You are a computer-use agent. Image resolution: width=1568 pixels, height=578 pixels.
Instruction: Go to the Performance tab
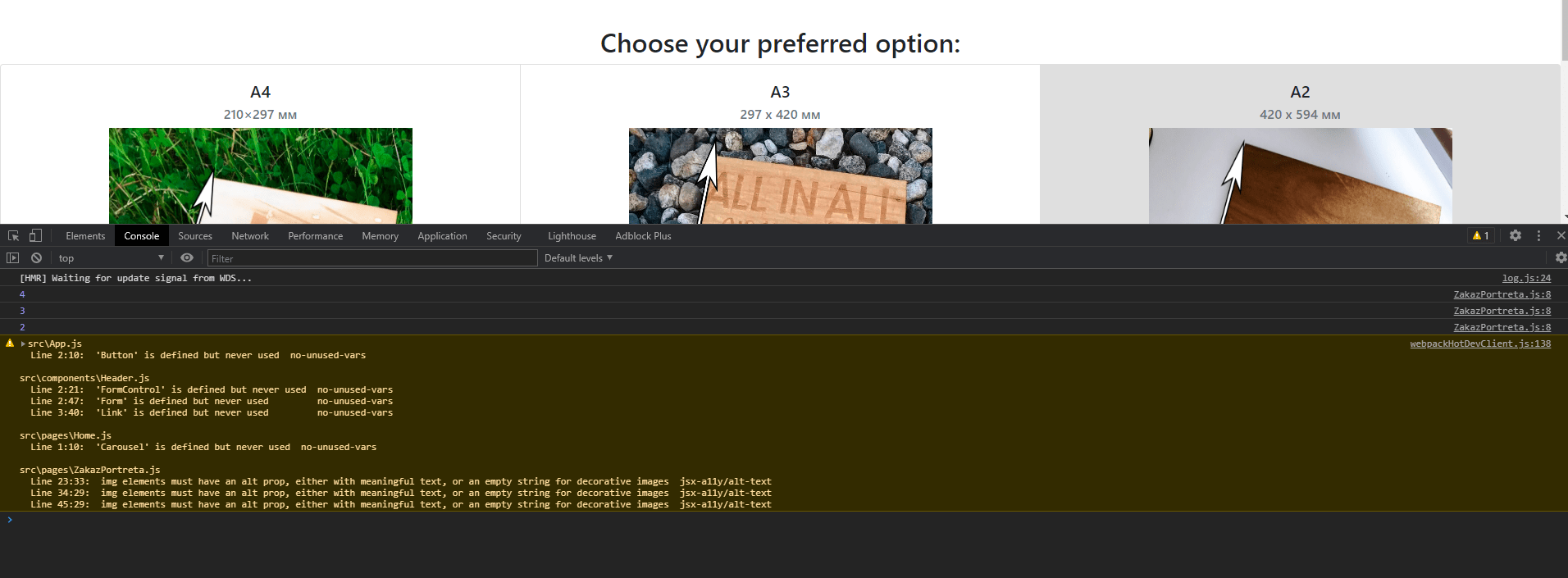(x=315, y=236)
